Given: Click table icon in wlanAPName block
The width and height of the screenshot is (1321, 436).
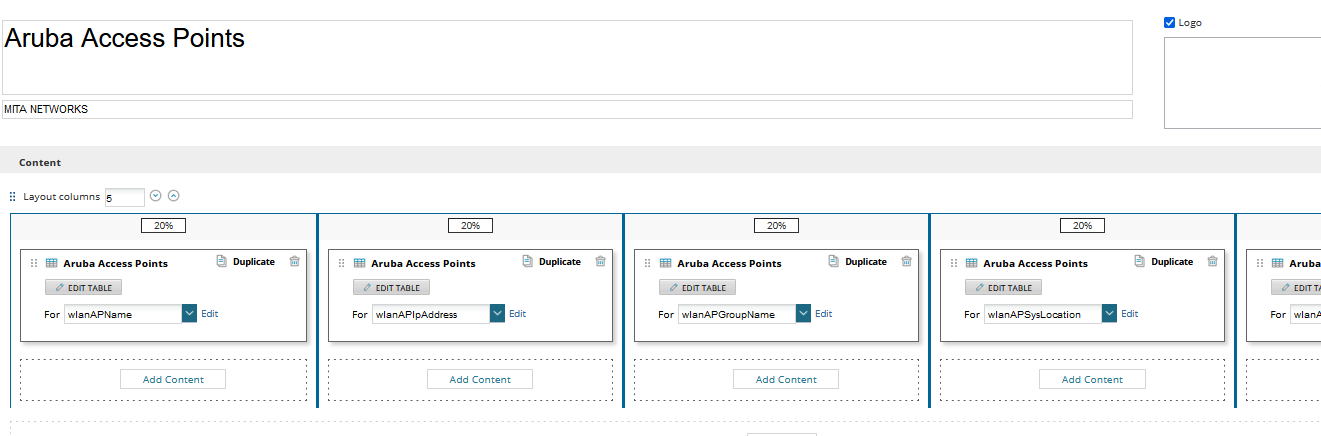Looking at the screenshot, I should (x=51, y=263).
